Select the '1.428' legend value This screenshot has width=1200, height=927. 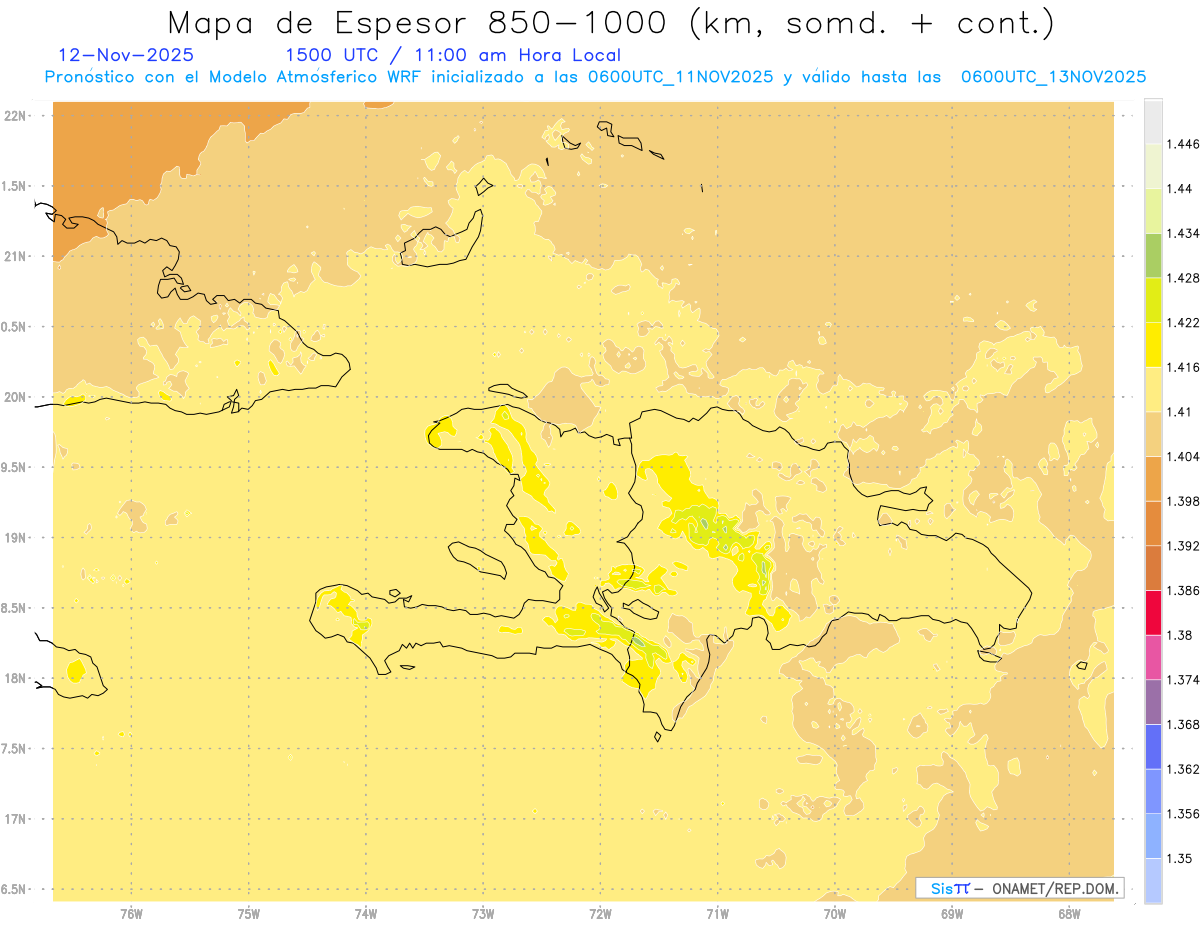(x=1183, y=278)
